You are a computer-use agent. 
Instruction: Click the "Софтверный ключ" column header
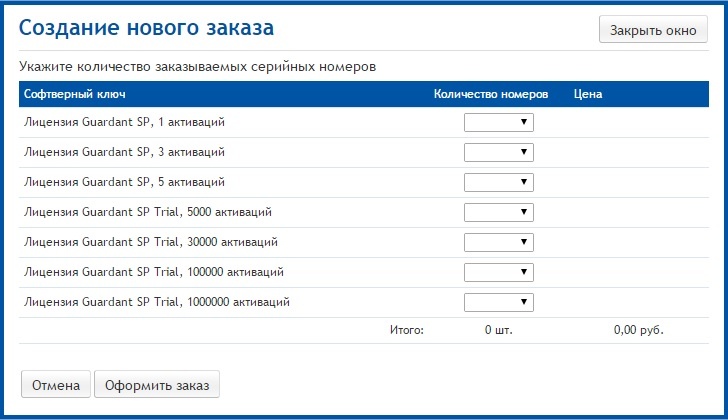(x=68, y=94)
